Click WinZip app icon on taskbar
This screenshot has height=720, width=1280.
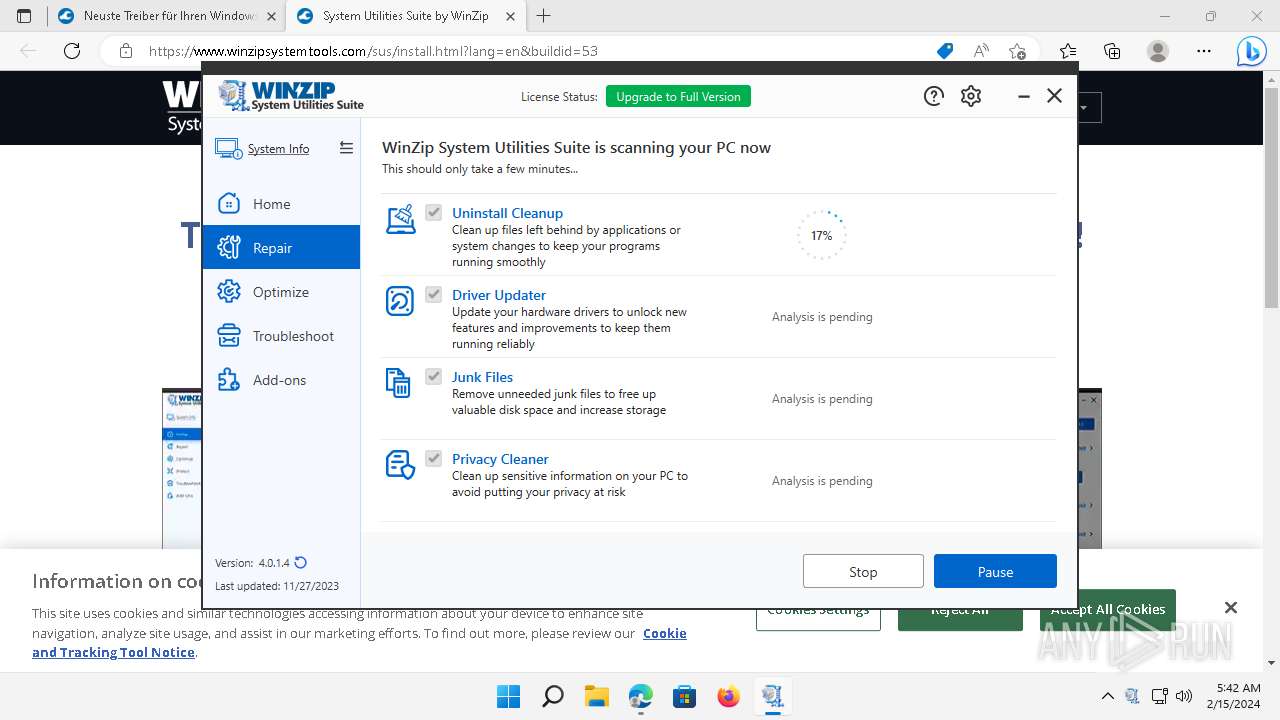click(772, 696)
